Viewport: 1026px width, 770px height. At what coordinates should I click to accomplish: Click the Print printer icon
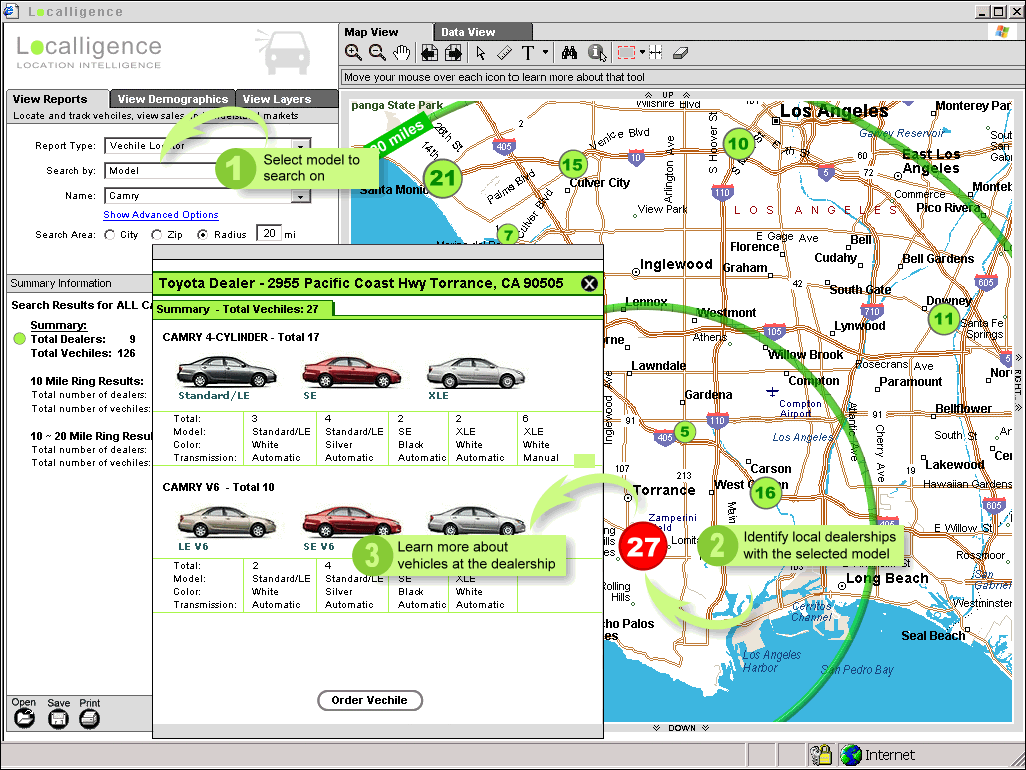click(90, 719)
